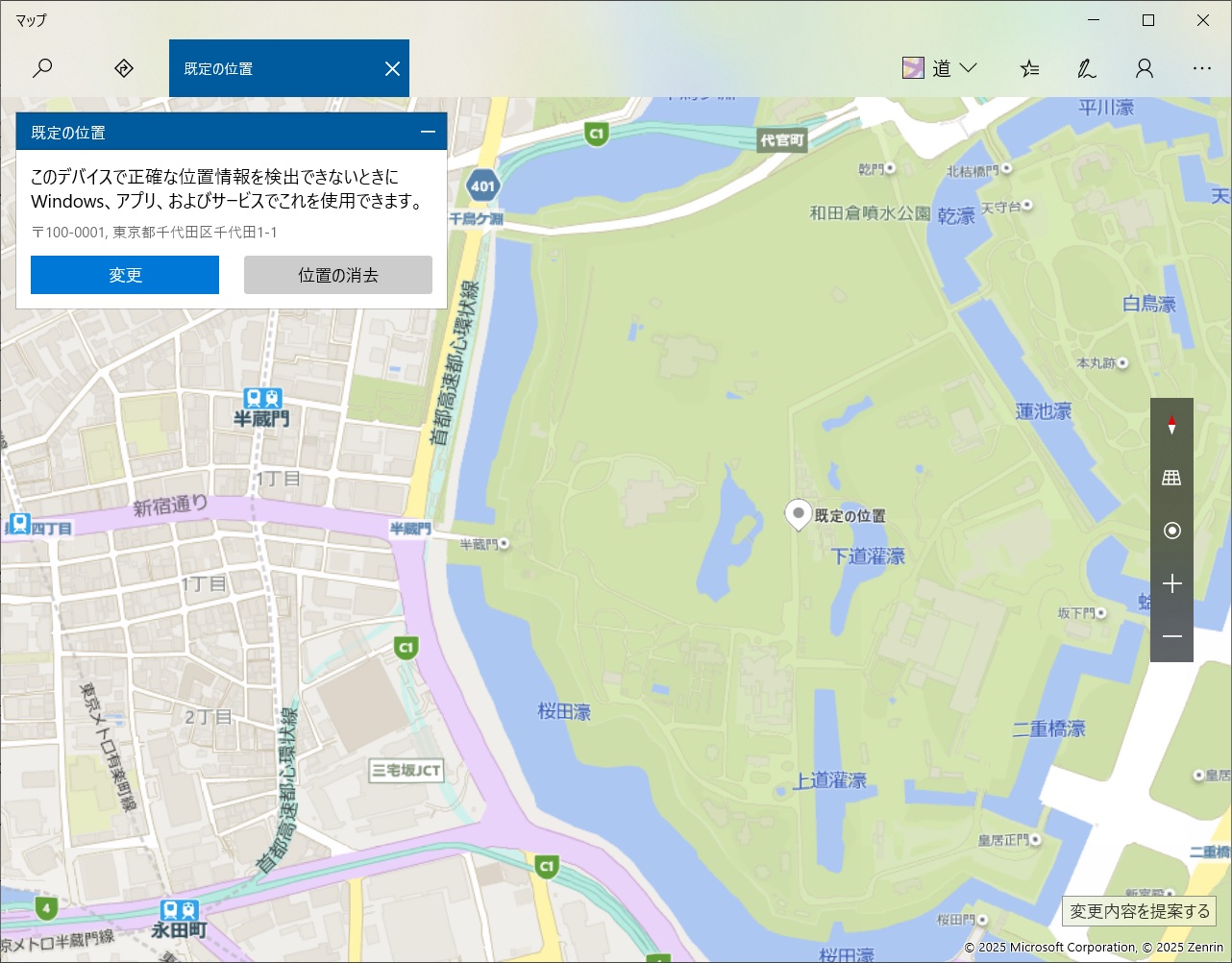
Task: Click the 下道灌濠 label
Action: point(869,556)
